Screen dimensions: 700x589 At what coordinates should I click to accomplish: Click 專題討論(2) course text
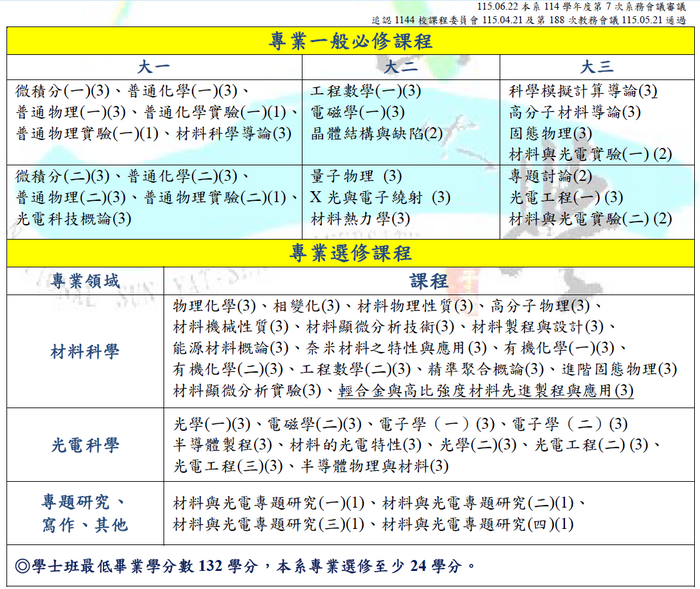[550, 176]
